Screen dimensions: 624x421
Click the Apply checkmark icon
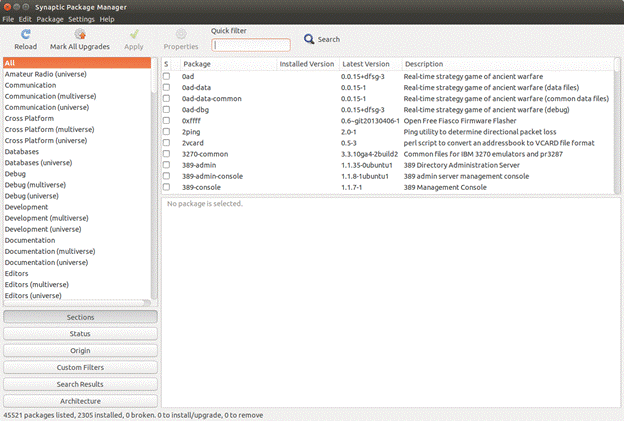(134, 34)
